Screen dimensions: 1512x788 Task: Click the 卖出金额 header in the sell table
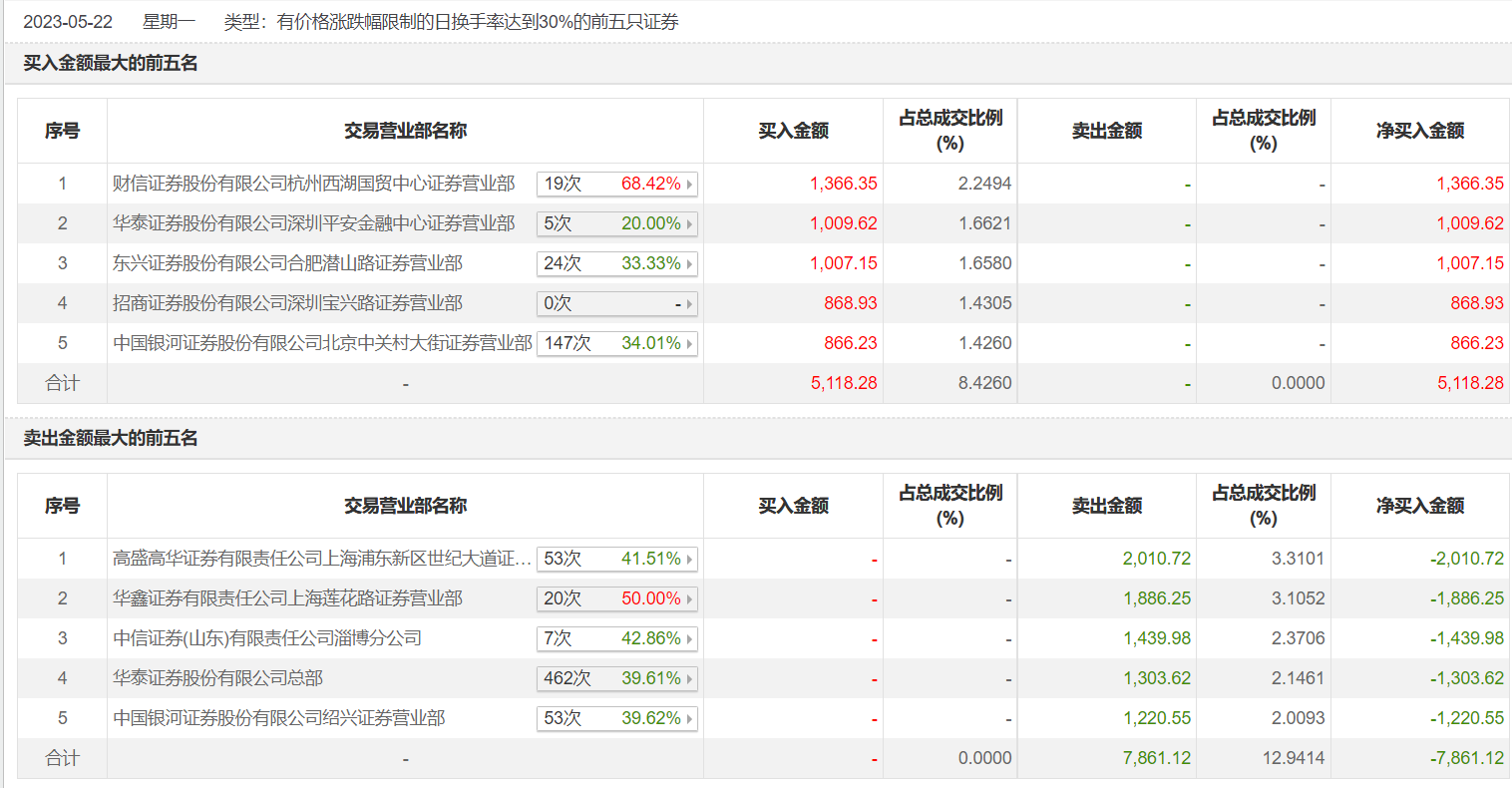[1107, 506]
